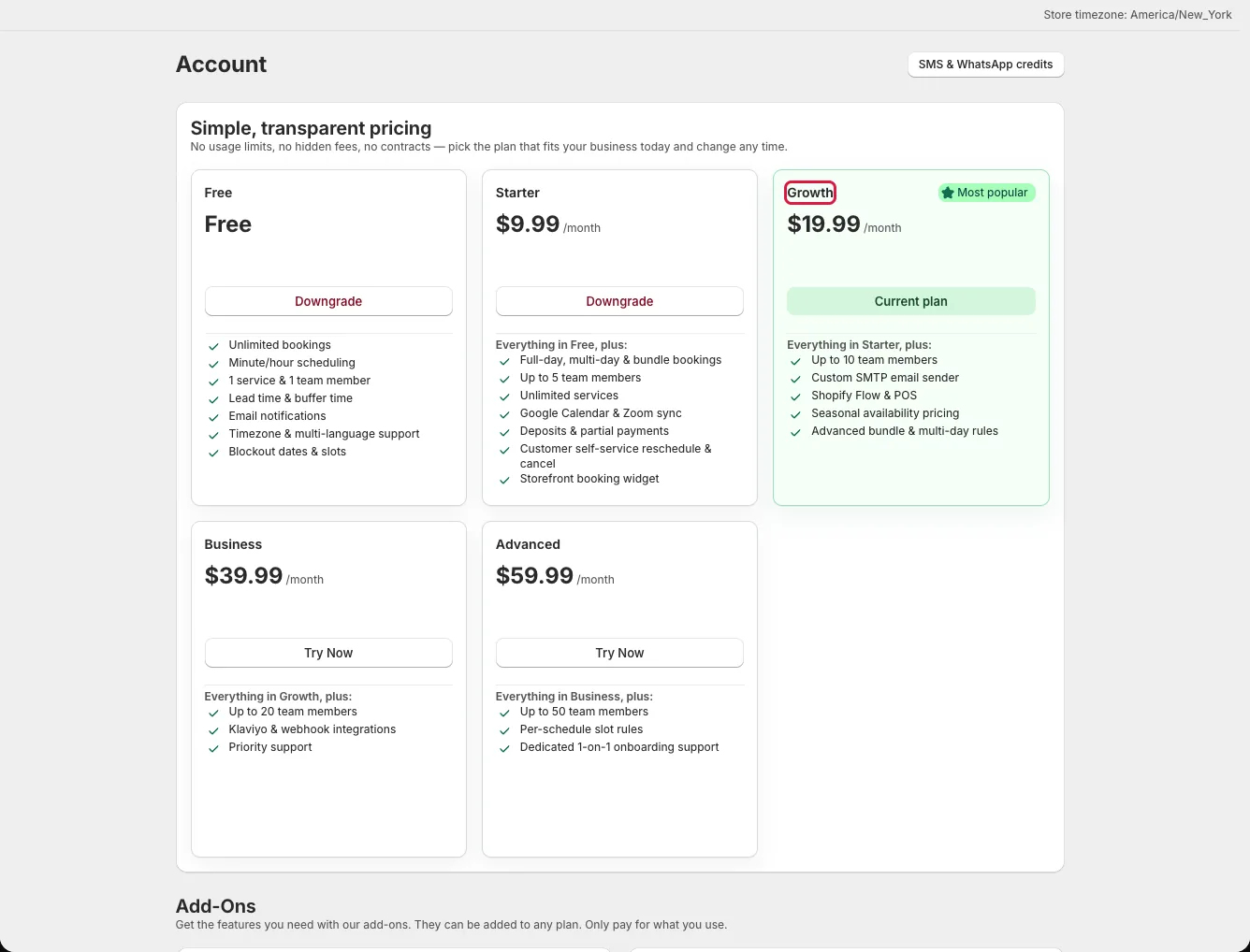The width and height of the screenshot is (1250, 952).
Task: Try the Advanced plan now
Action: pos(619,653)
